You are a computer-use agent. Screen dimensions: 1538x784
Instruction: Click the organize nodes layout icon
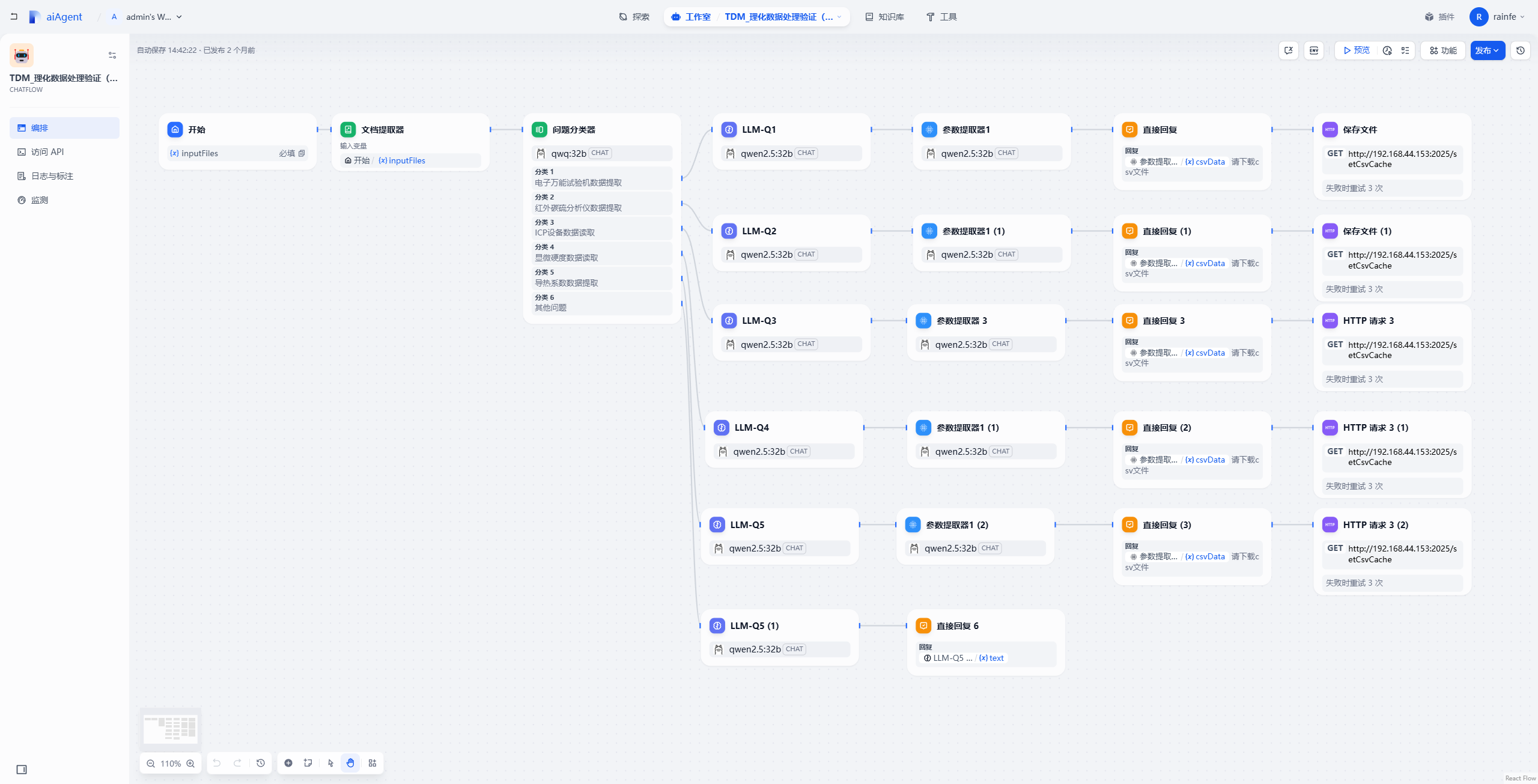tap(372, 763)
